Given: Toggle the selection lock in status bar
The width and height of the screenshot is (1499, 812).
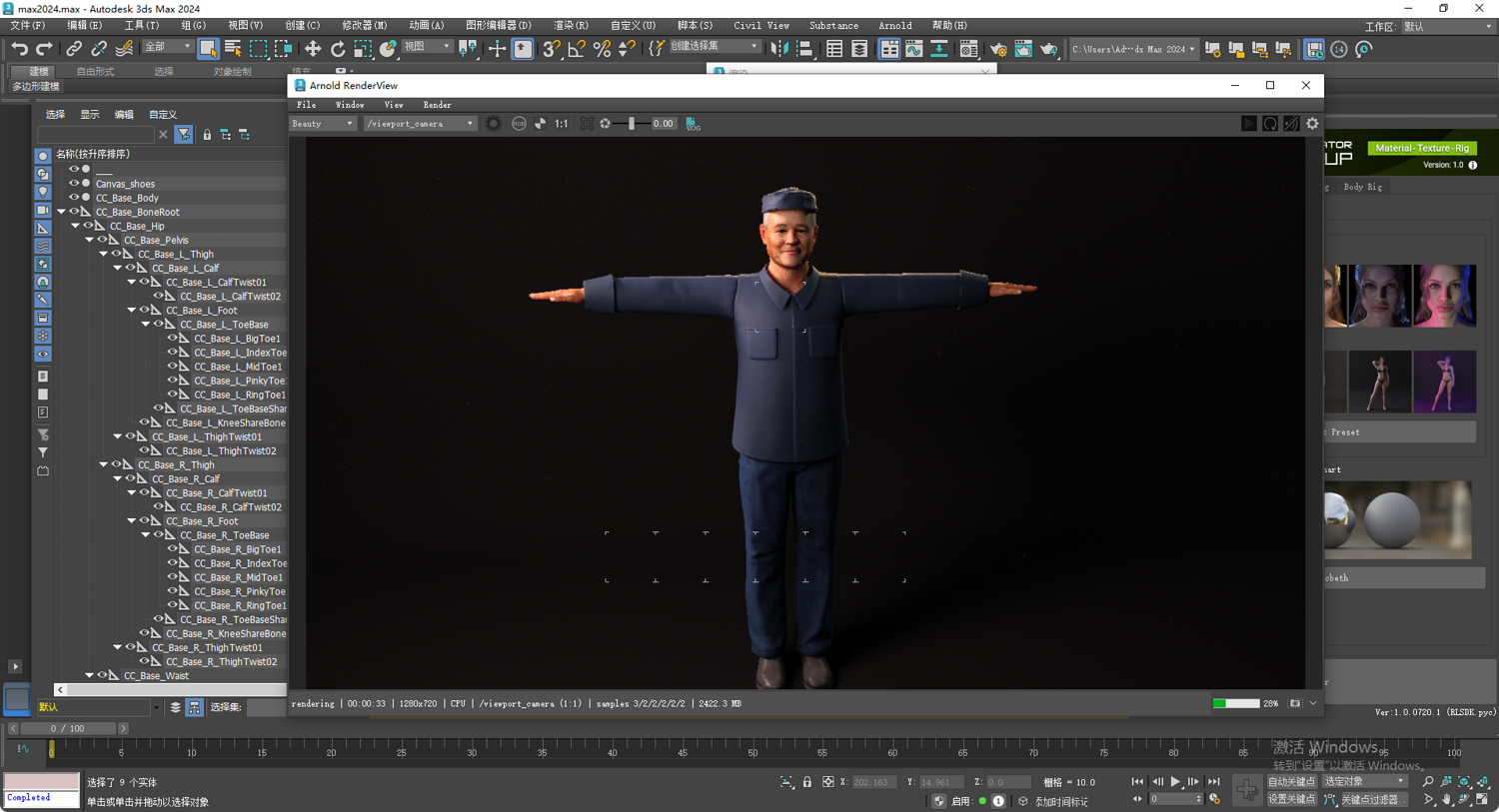Looking at the screenshot, I should pos(807,782).
